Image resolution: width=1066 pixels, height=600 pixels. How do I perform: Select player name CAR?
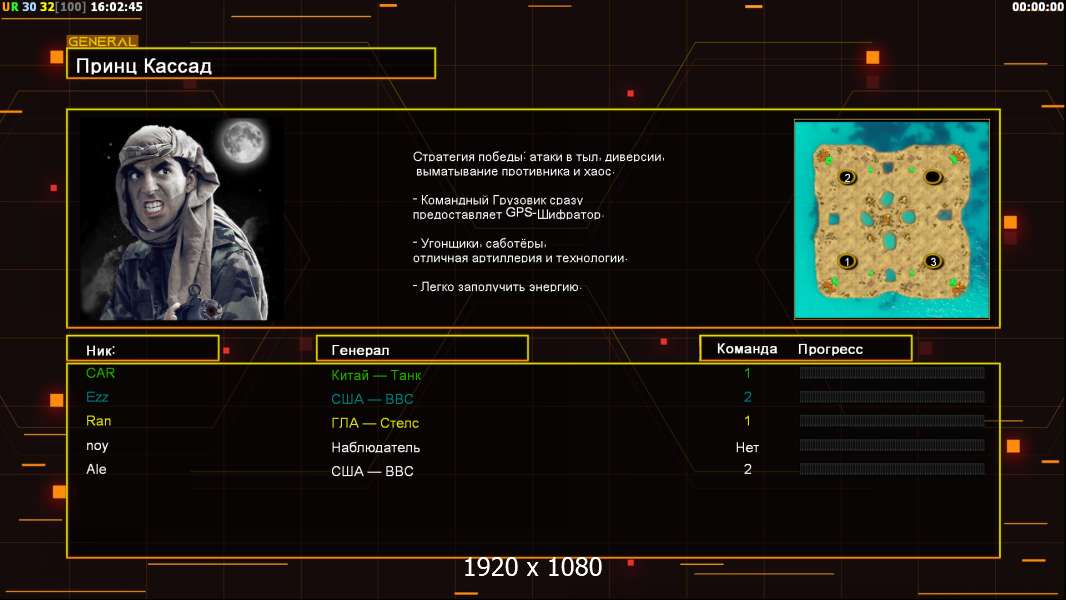click(x=101, y=373)
